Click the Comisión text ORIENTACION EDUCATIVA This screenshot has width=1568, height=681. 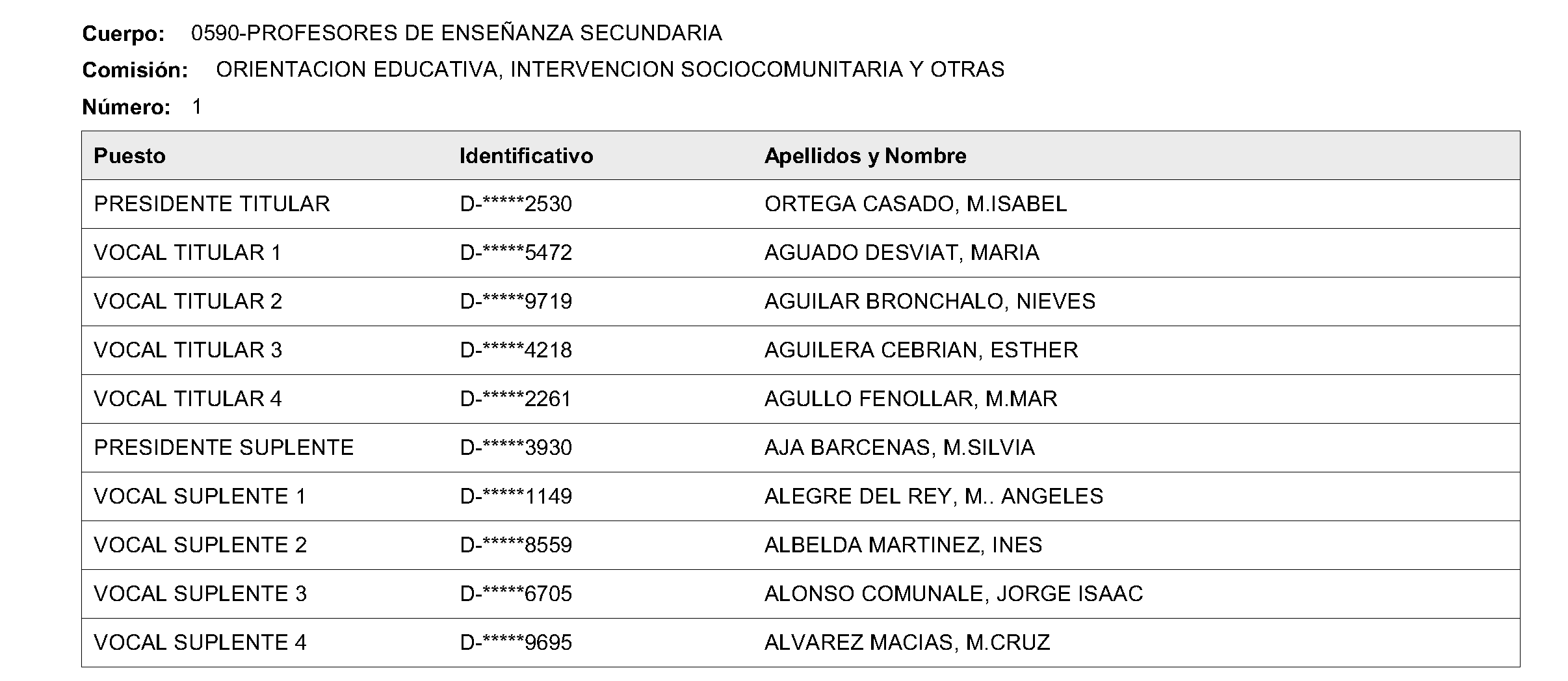click(x=356, y=70)
